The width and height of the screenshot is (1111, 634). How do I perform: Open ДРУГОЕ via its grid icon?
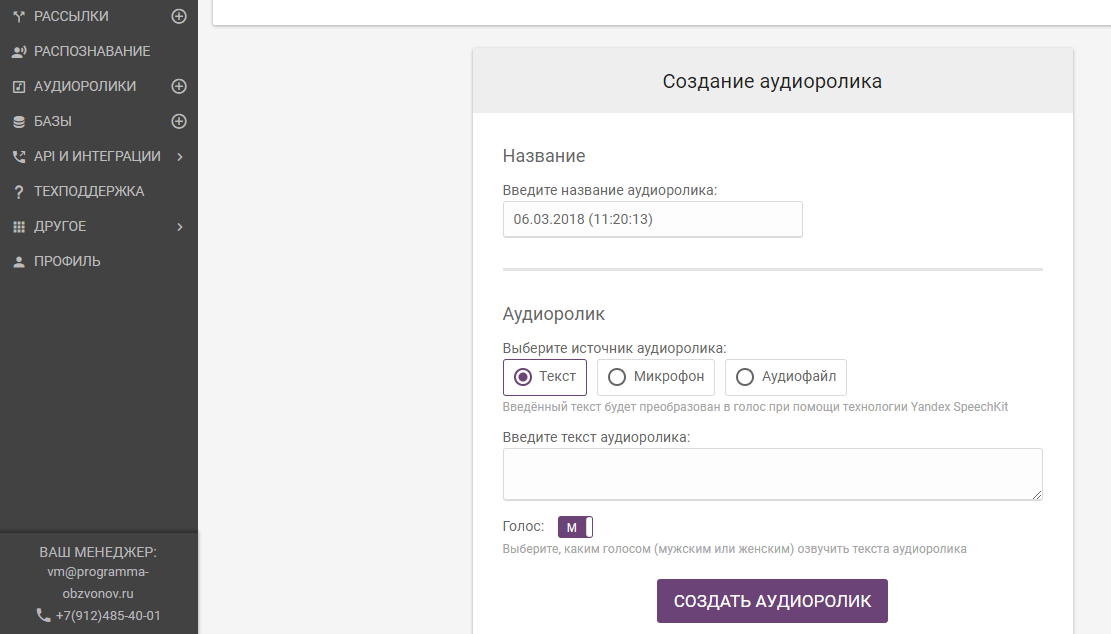tap(18, 226)
